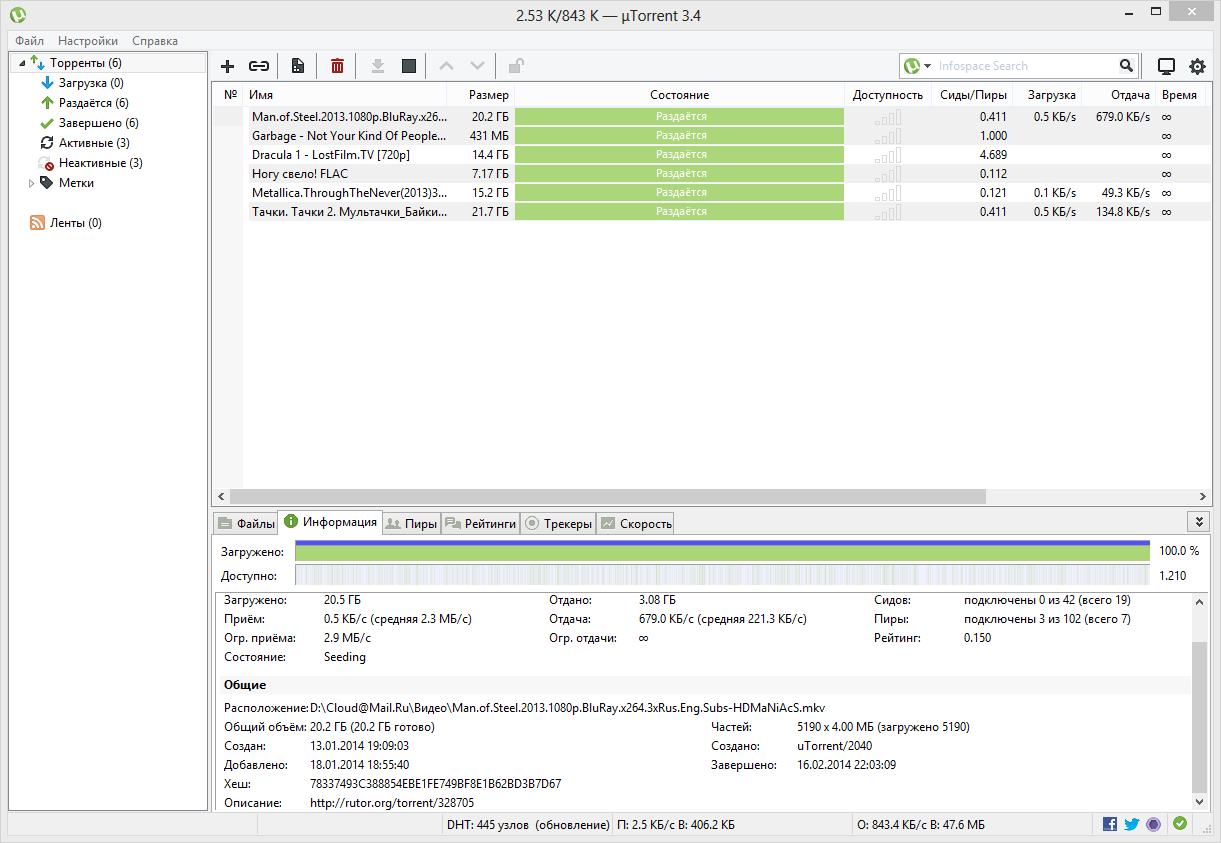The height and width of the screenshot is (843, 1221).
Task: Open the Справка menu
Action: [155, 41]
